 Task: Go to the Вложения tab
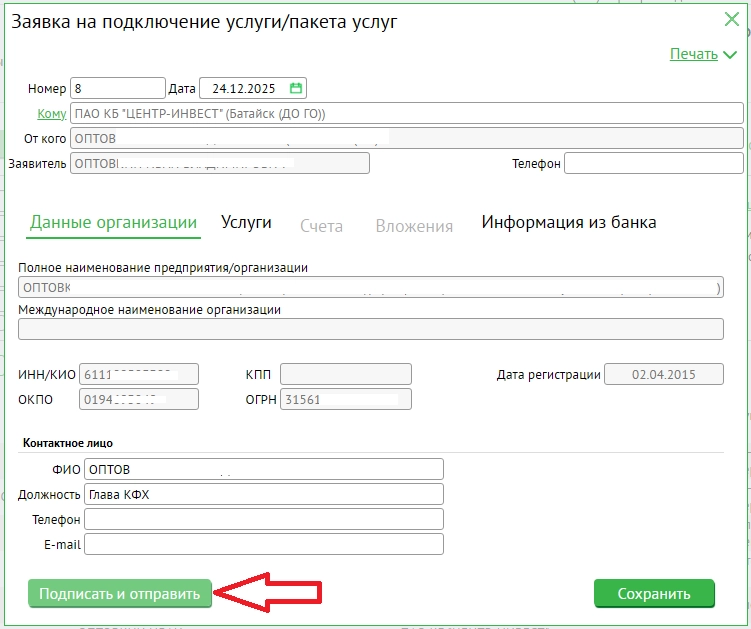414,226
